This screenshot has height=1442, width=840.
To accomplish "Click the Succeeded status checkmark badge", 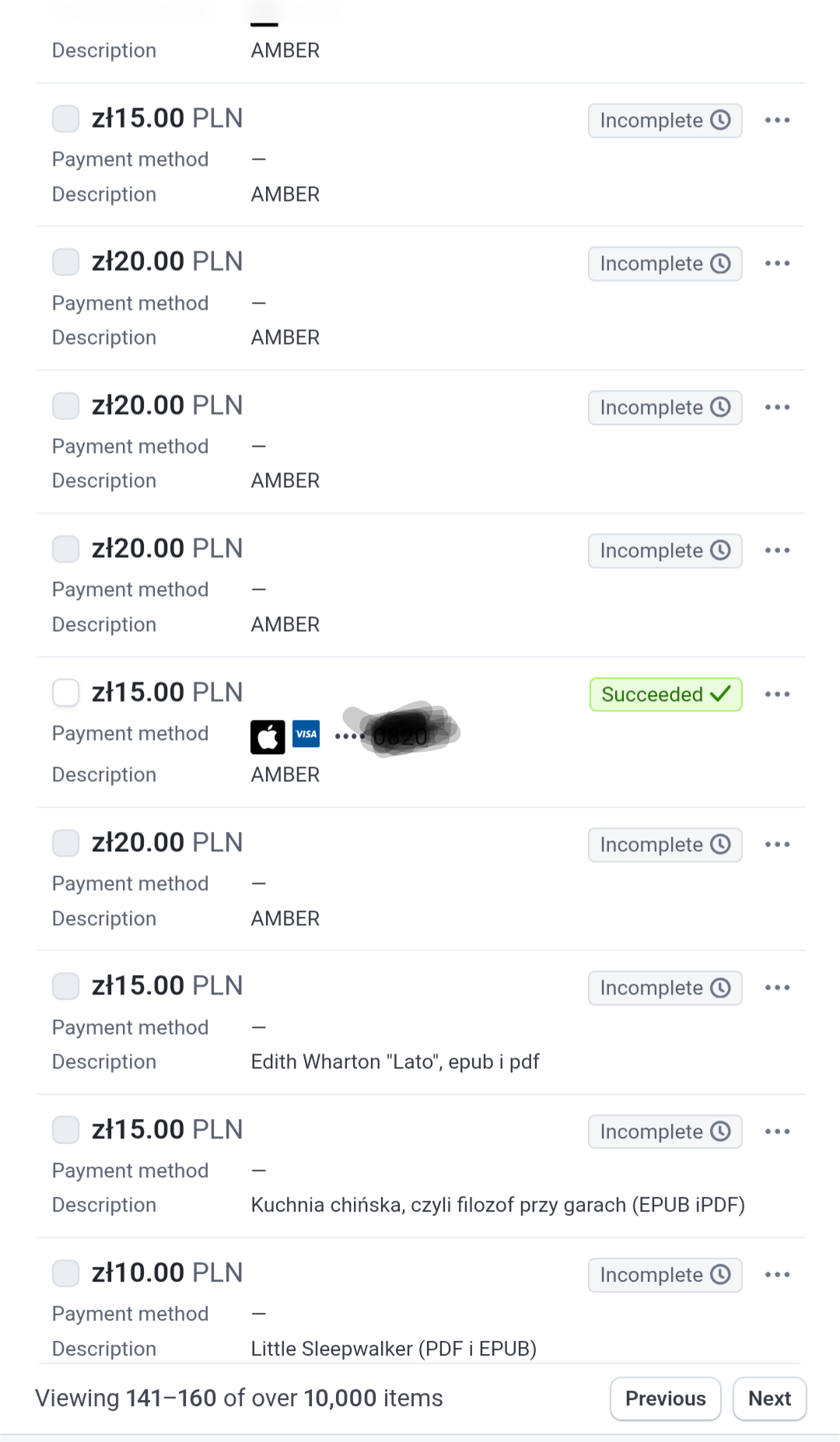I will pos(665,694).
